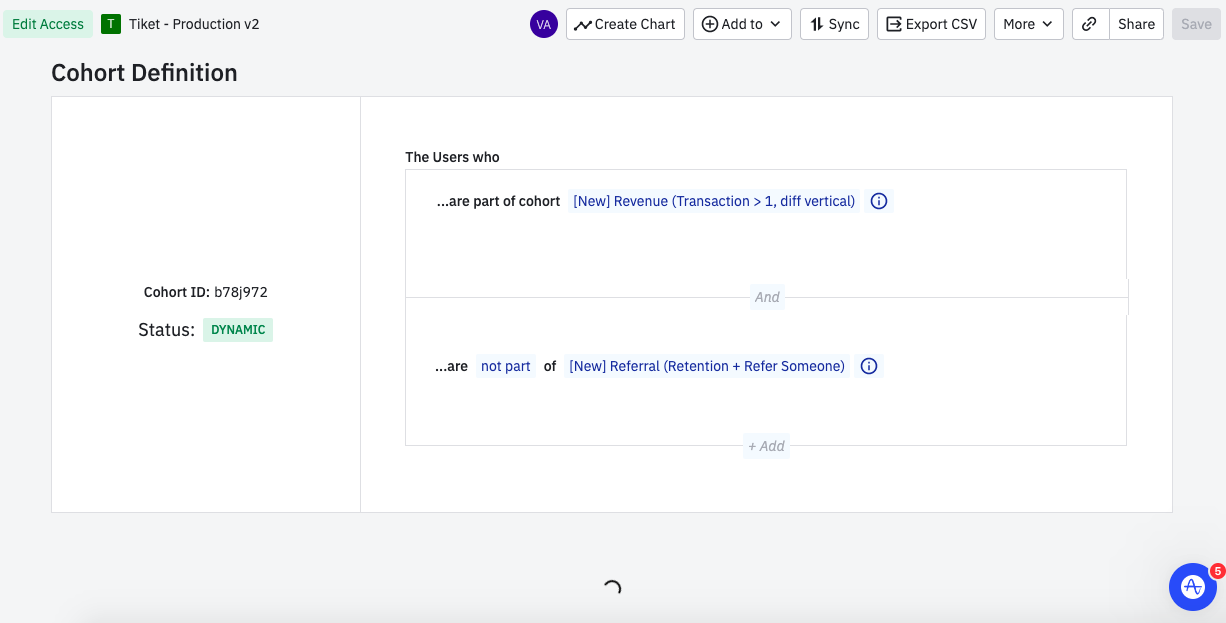Click the Save button
1226x623 pixels.
tap(1196, 24)
